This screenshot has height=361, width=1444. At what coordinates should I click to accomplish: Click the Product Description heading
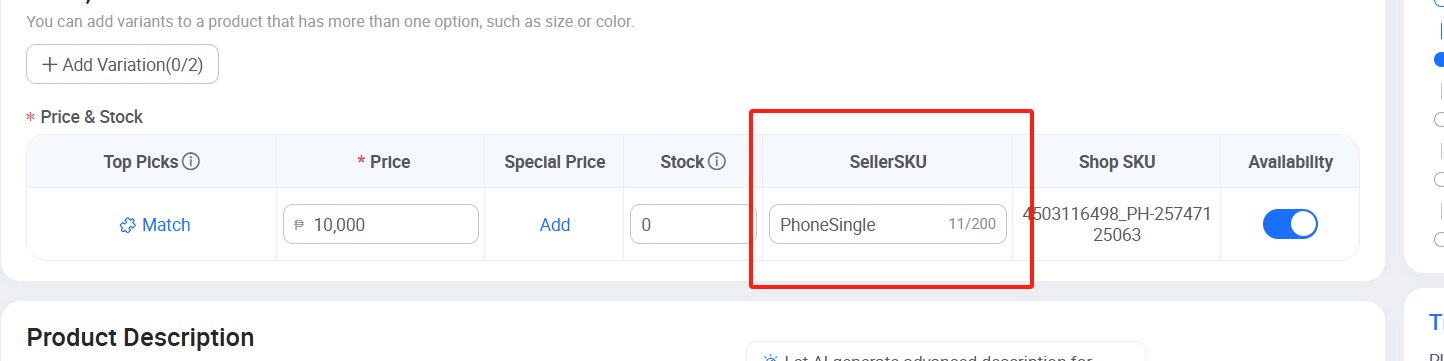click(x=140, y=337)
